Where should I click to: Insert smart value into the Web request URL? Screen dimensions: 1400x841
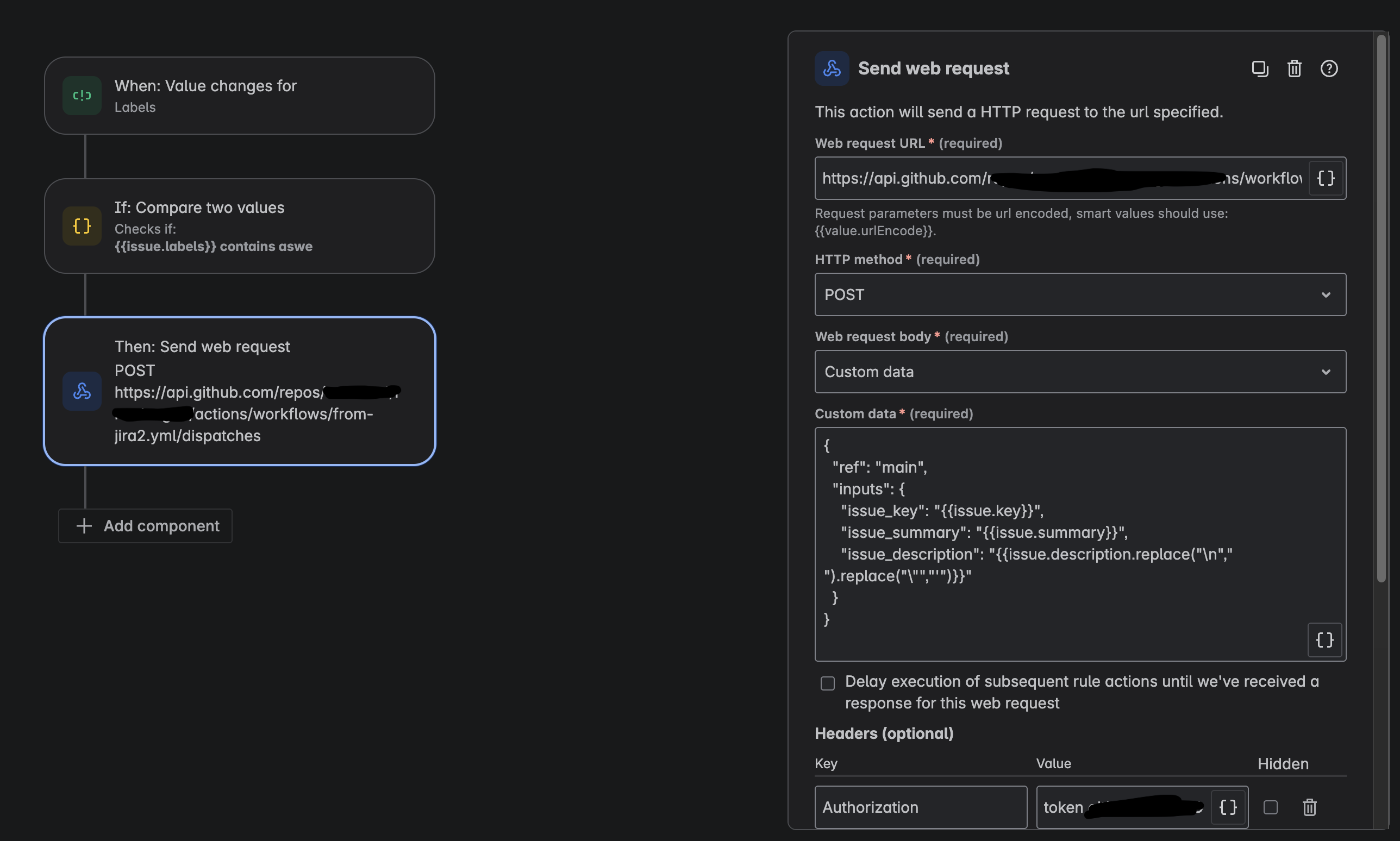tap(1325, 178)
